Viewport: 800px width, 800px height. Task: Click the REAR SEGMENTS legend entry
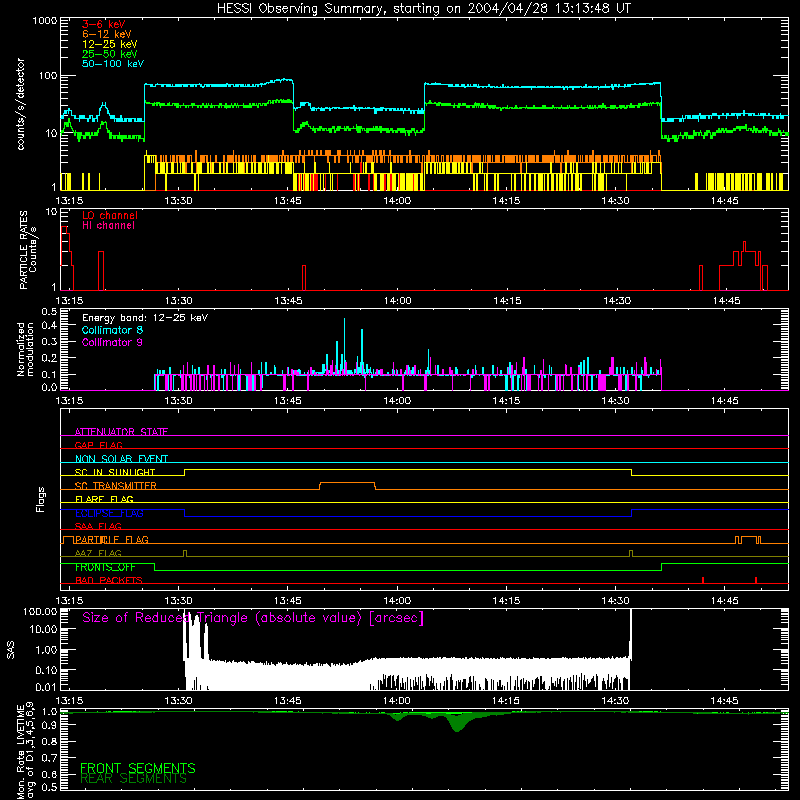pyautogui.click(x=134, y=779)
